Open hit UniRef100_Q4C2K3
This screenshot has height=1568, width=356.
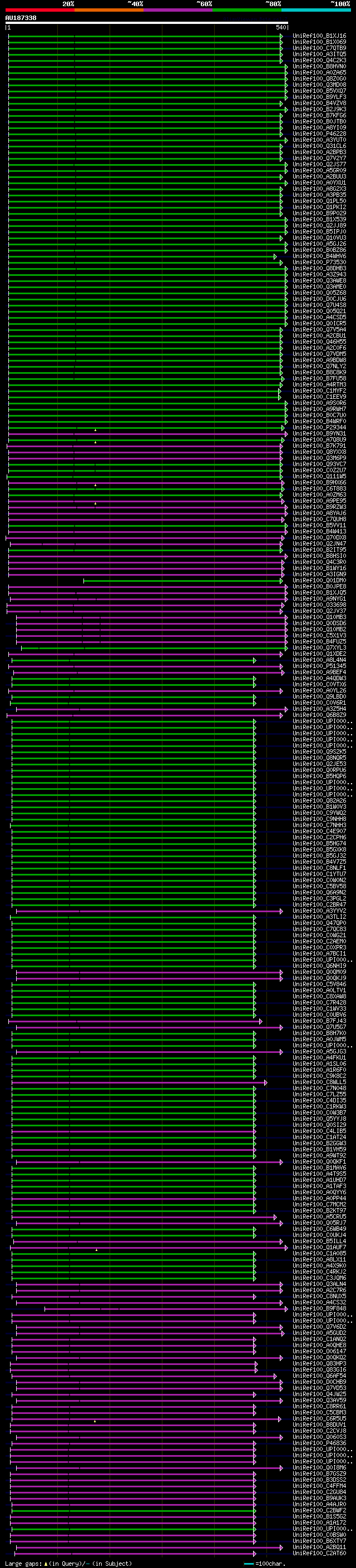[319, 60]
